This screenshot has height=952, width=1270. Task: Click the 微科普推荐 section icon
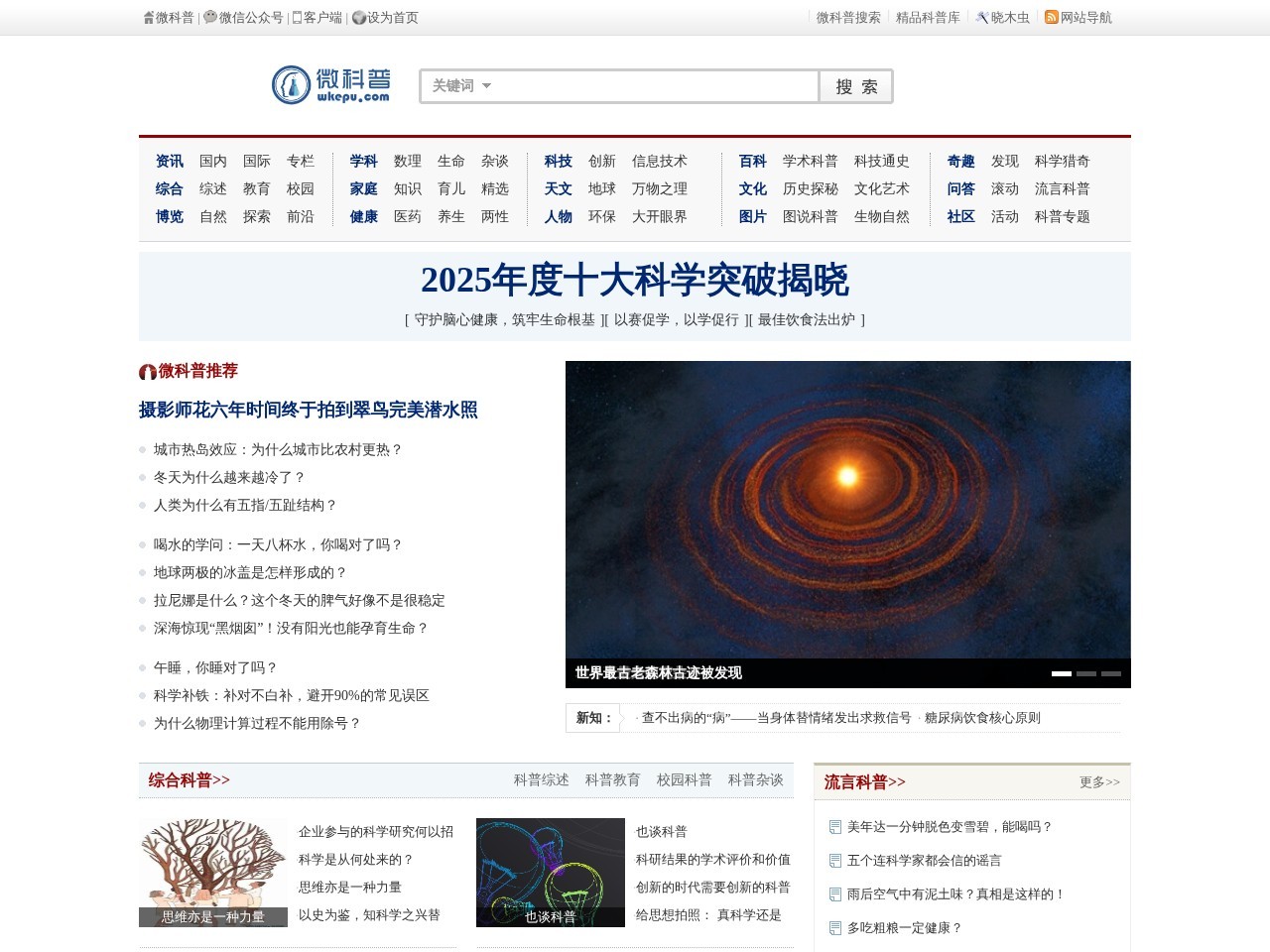pyautogui.click(x=148, y=372)
